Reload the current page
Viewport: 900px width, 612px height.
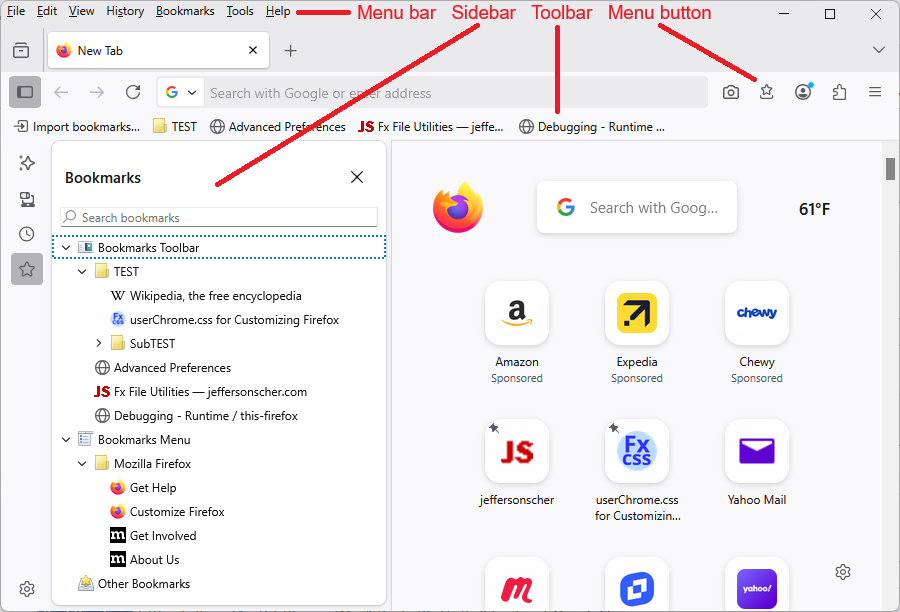click(x=133, y=92)
